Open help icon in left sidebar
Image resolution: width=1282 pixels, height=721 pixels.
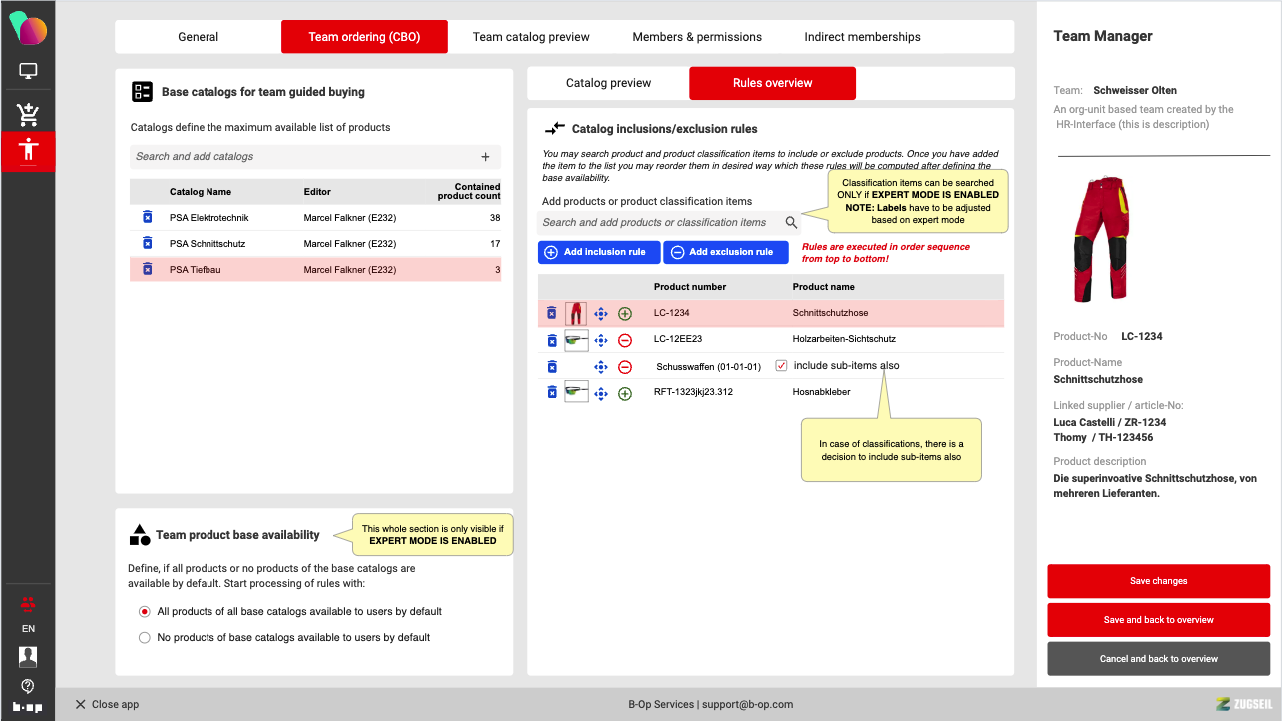click(x=28, y=685)
